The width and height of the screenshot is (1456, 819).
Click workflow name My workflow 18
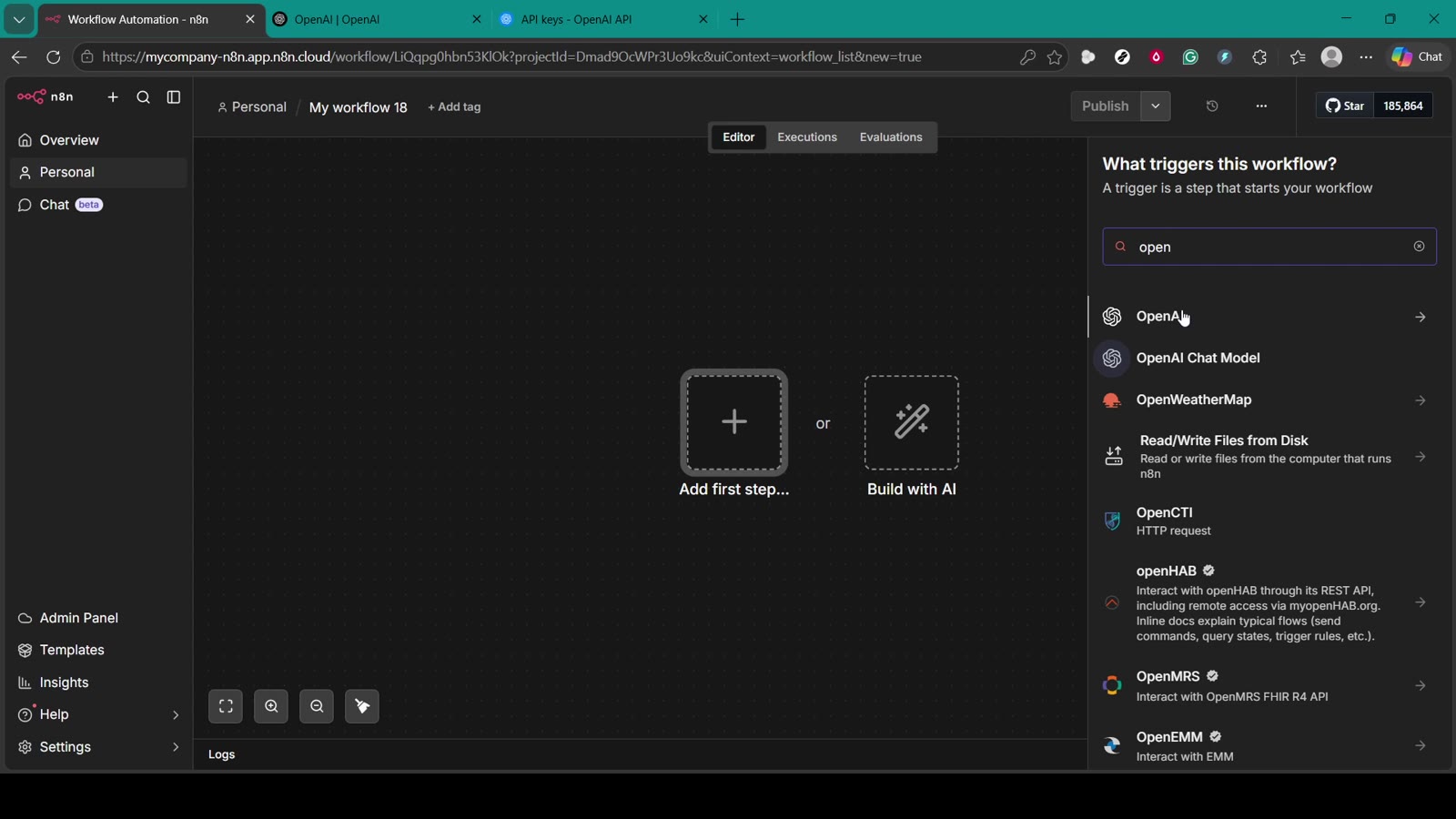click(359, 107)
